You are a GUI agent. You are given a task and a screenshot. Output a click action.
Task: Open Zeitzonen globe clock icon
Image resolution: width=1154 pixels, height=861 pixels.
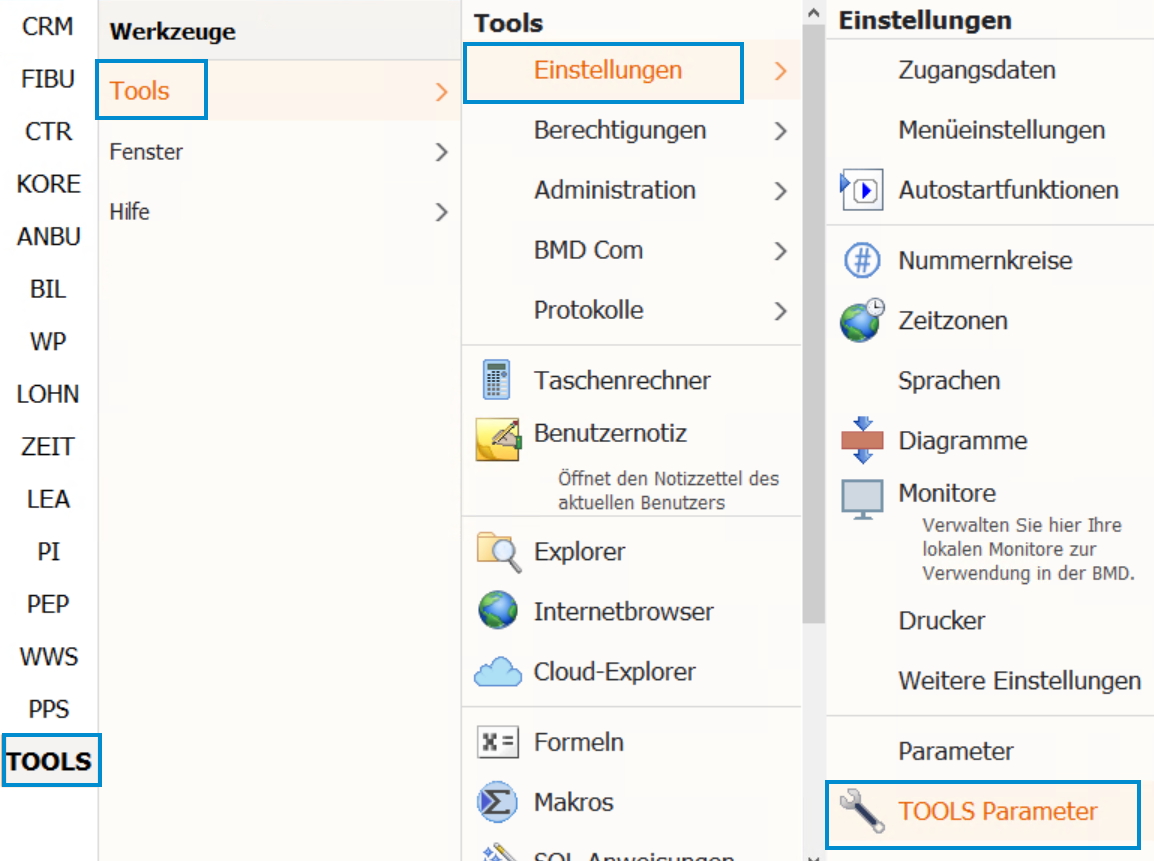tap(862, 320)
